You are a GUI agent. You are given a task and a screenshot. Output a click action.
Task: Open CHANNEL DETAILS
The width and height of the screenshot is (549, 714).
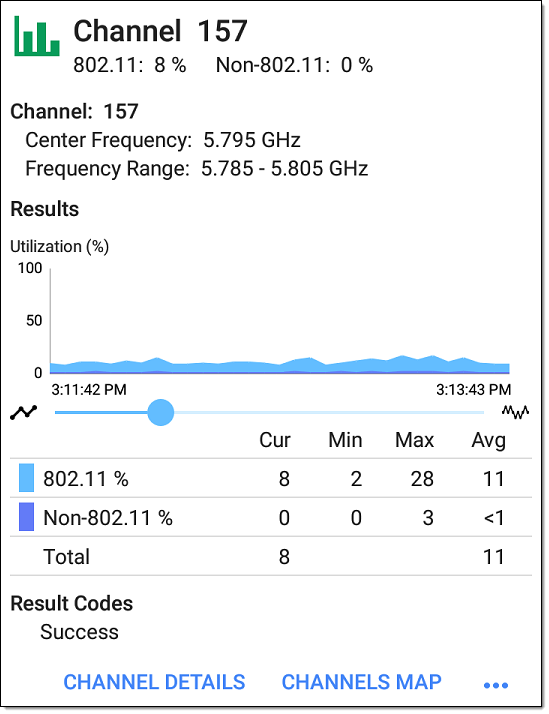[x=154, y=682]
